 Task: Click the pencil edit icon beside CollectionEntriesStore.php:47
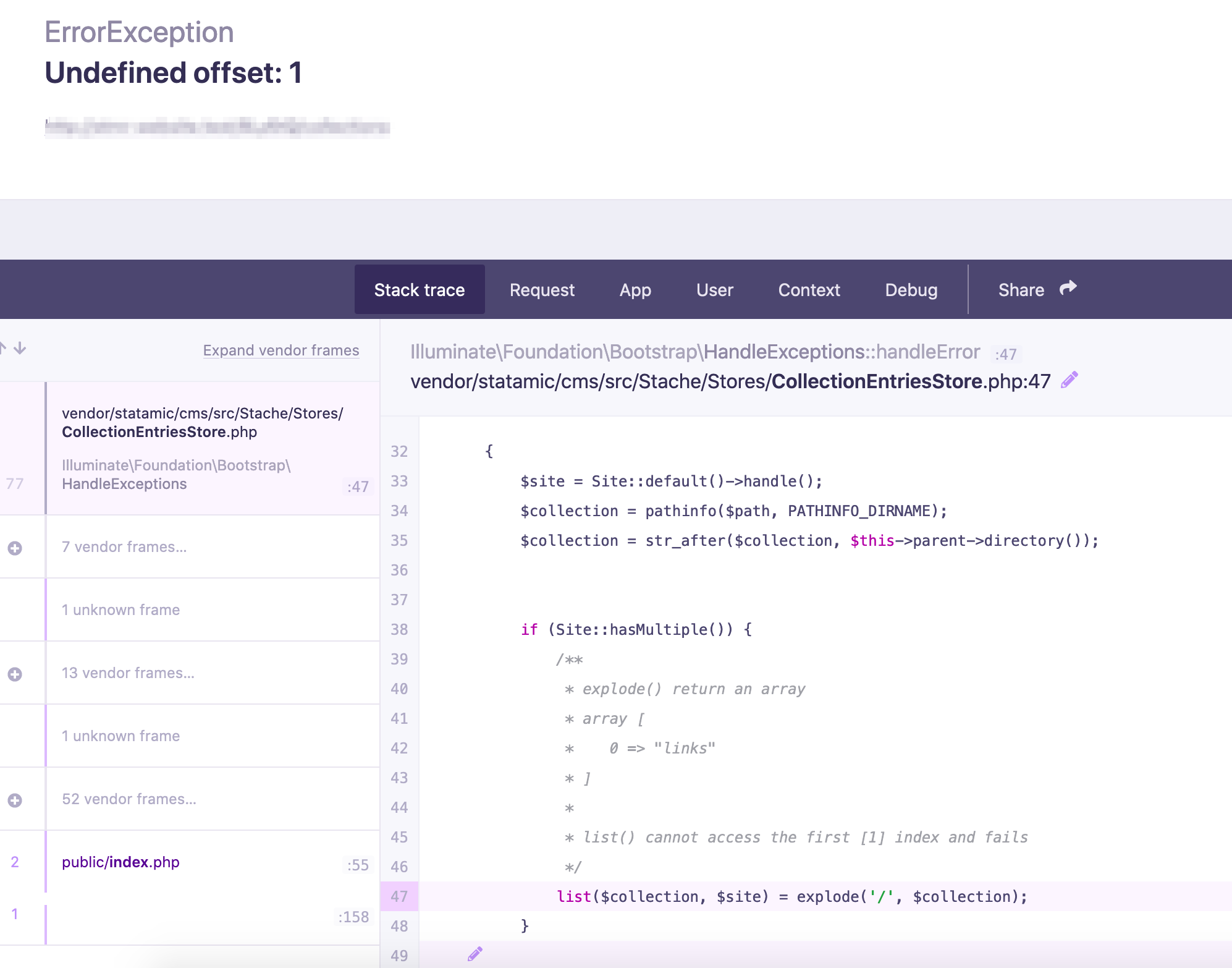pos(1070,380)
